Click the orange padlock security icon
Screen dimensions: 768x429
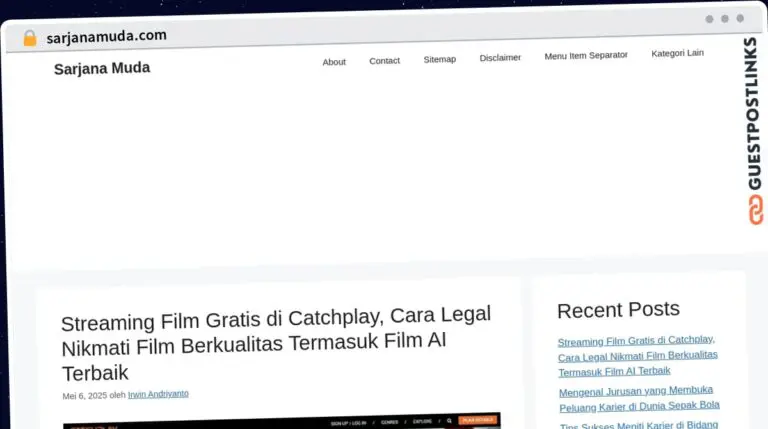point(29,38)
